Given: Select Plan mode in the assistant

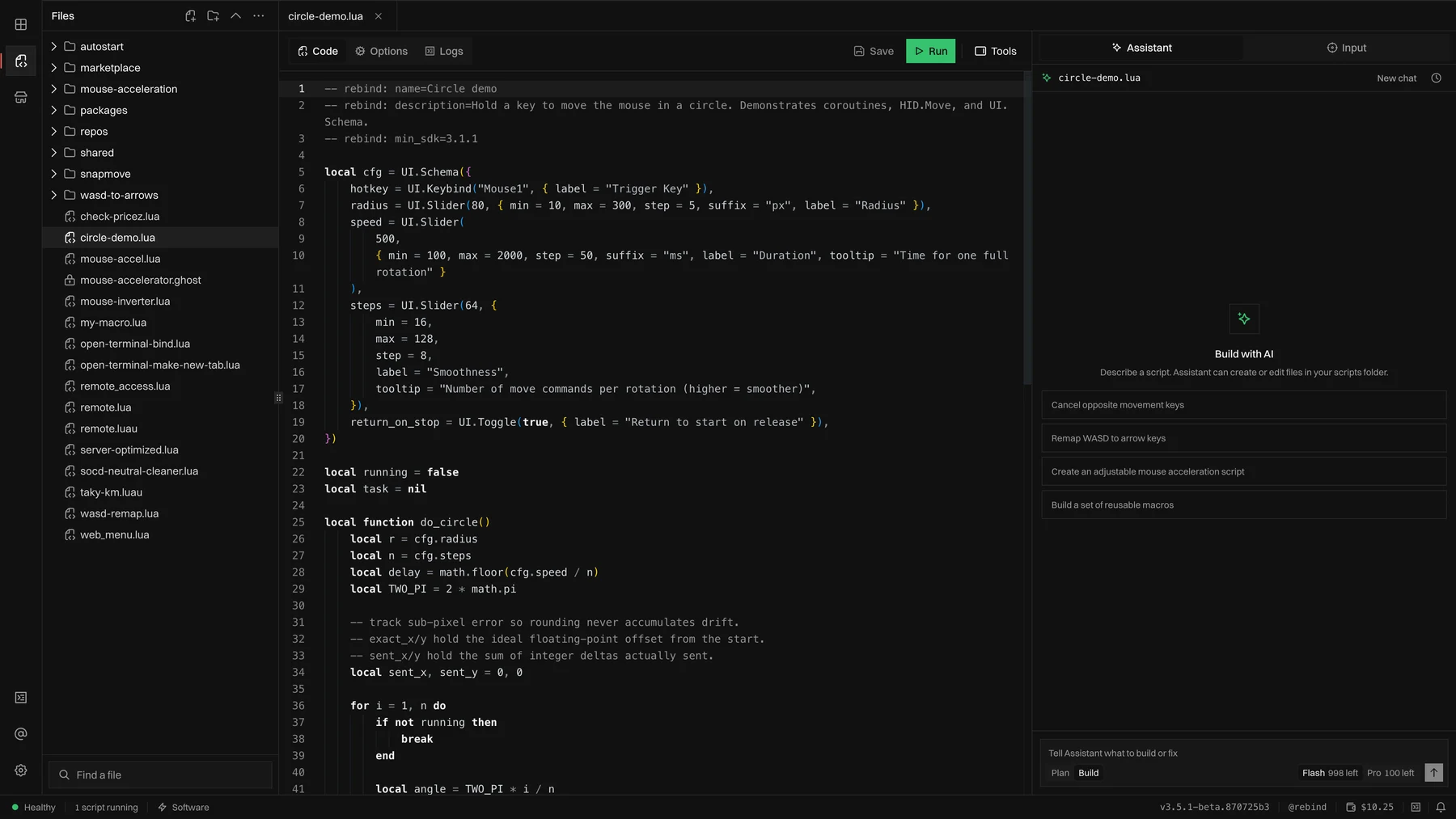Looking at the screenshot, I should 1060,773.
